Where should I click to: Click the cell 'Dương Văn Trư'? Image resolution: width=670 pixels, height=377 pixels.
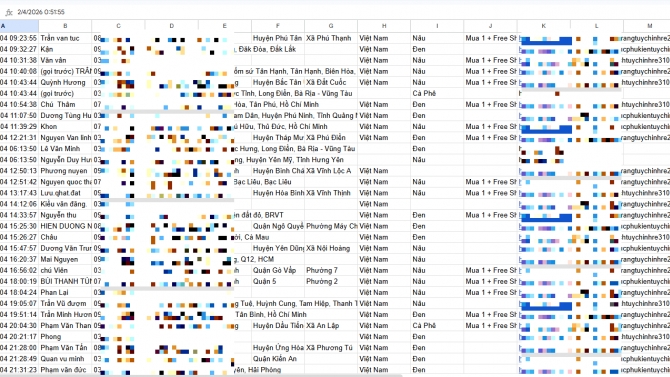(x=65, y=248)
